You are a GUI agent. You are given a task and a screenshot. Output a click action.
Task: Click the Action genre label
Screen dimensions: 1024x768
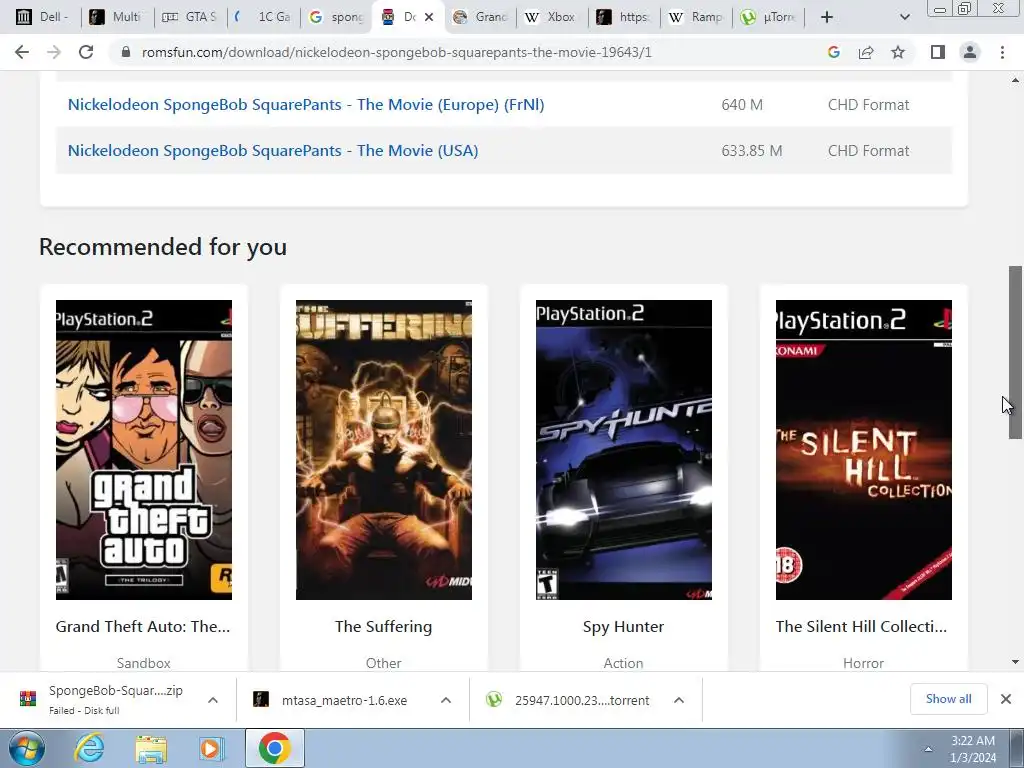(623, 663)
